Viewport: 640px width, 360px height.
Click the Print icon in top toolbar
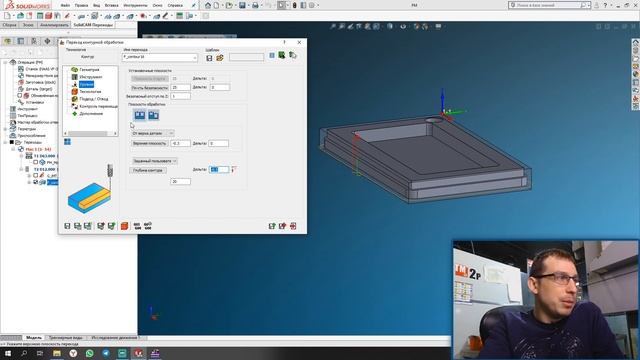(255, 5)
